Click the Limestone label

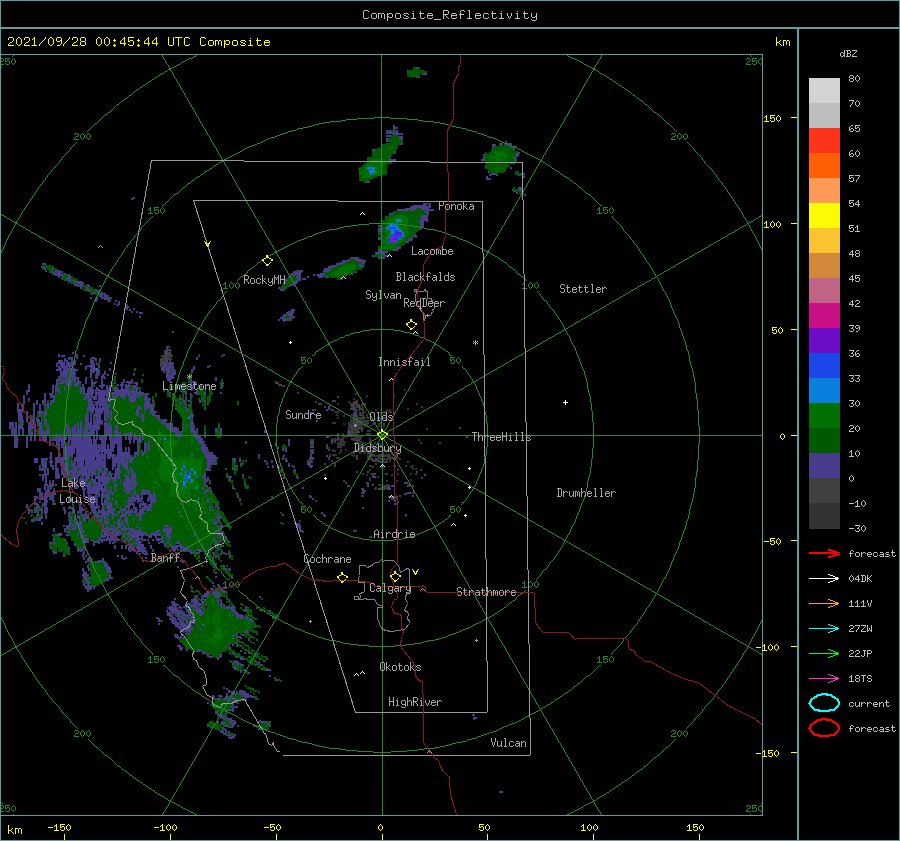189,386
